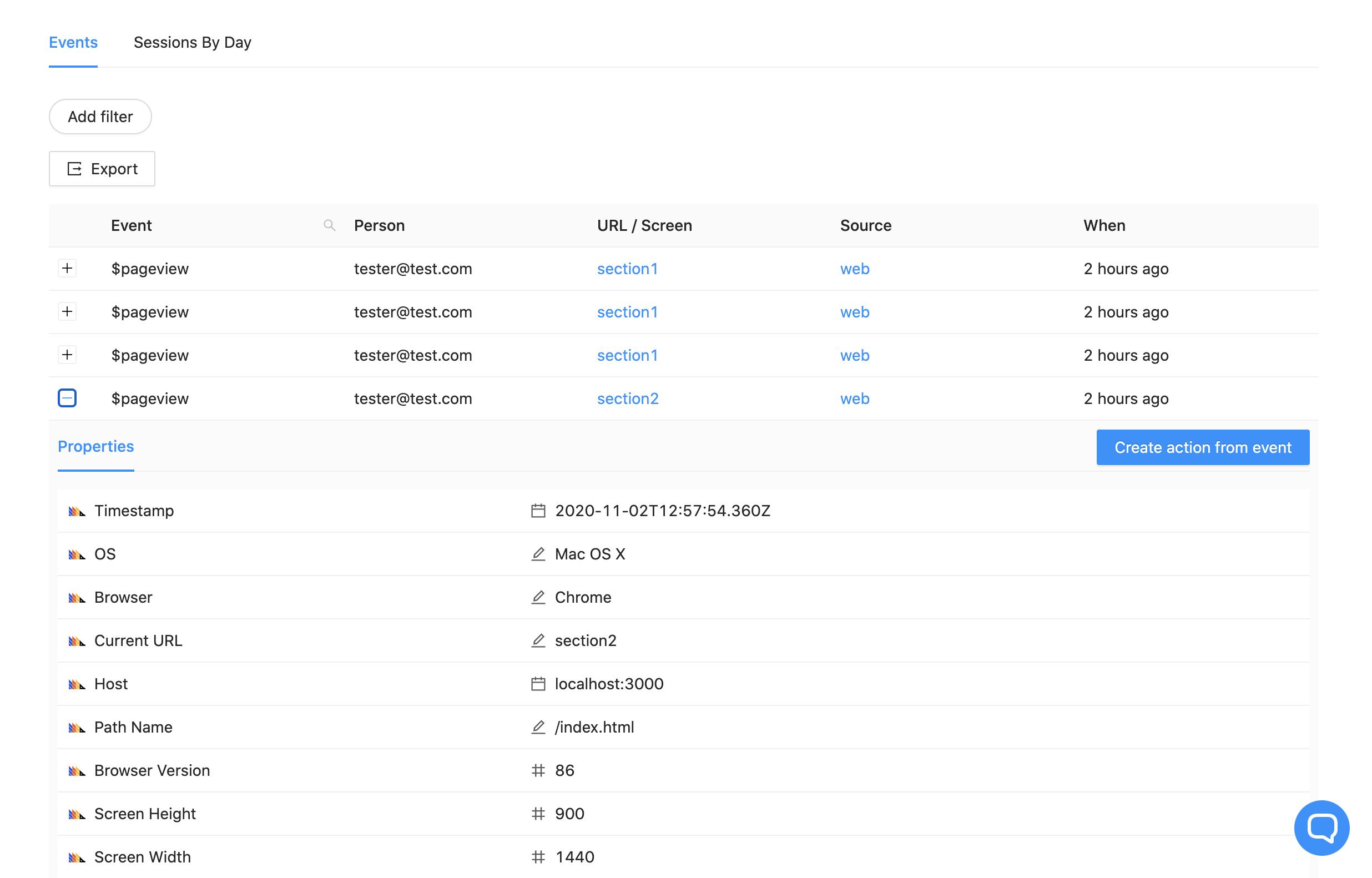Click the calendar icon beside localhost:3000
1372x878 pixels.
(x=538, y=684)
